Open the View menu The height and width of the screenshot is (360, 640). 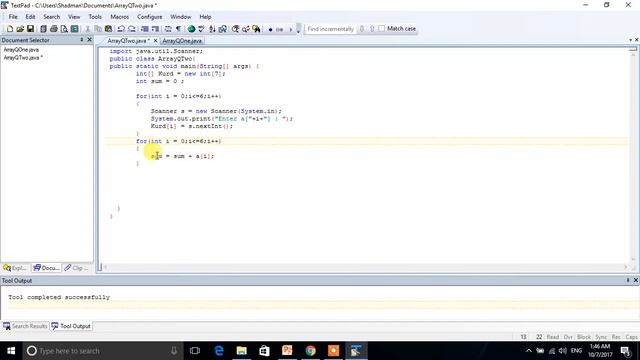click(x=74, y=17)
